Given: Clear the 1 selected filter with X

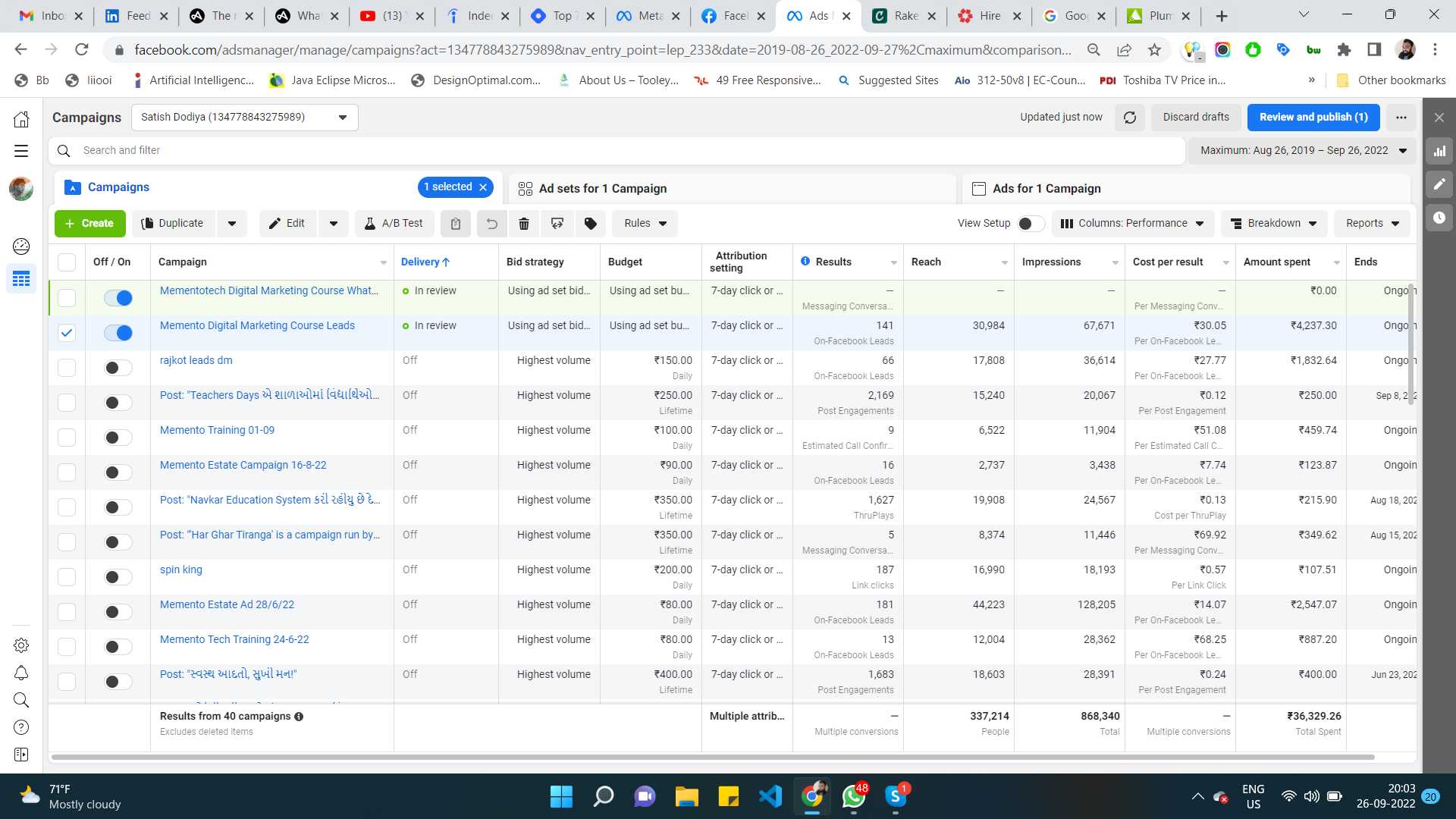Looking at the screenshot, I should [483, 187].
